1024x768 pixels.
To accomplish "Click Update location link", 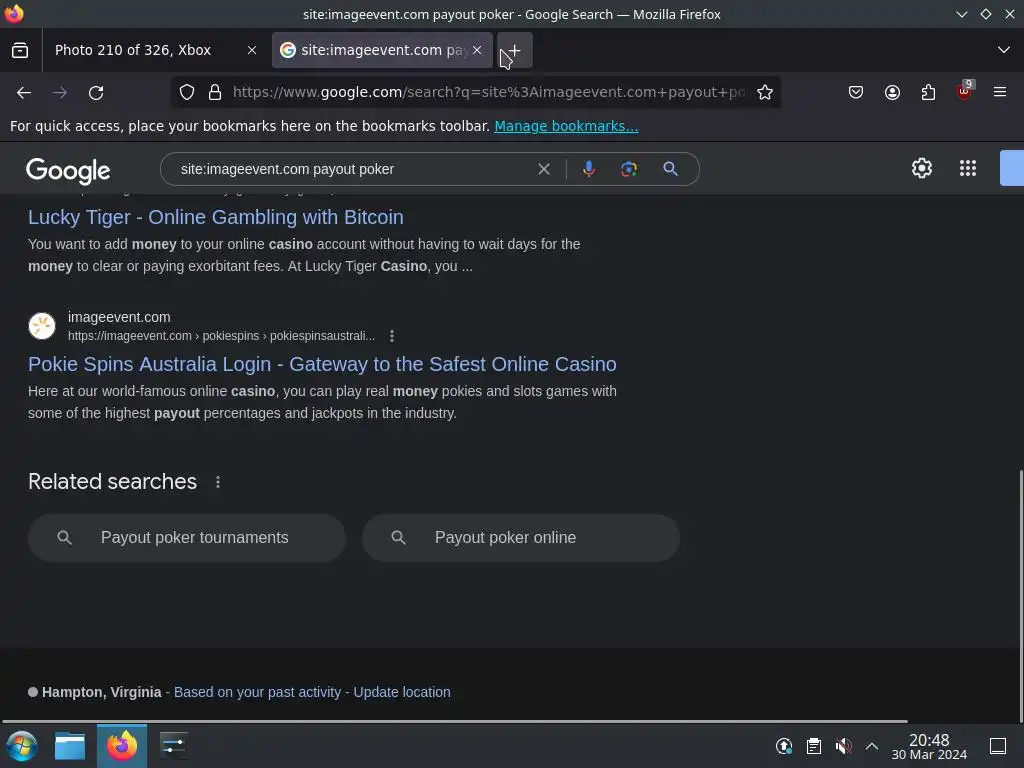I will 402,692.
